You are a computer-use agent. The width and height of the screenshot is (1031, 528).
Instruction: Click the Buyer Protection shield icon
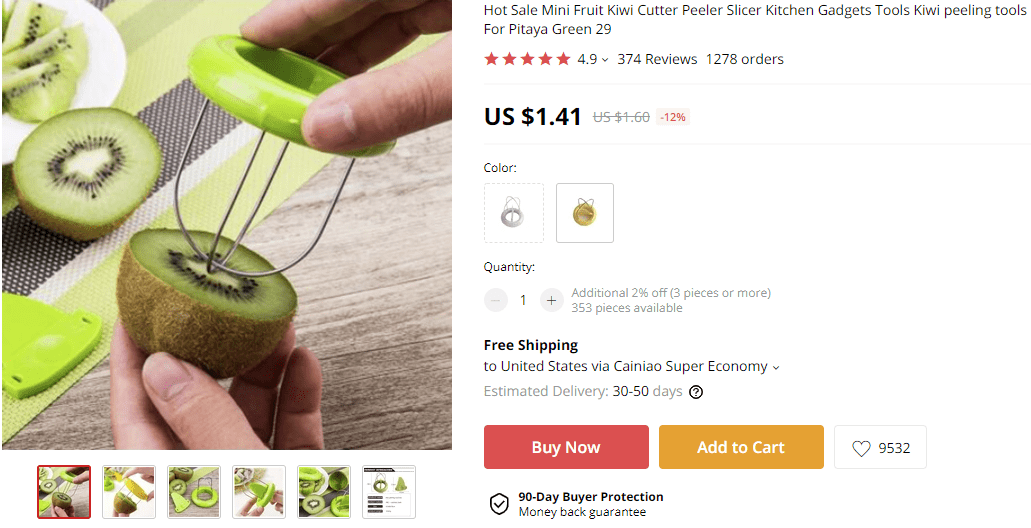[x=498, y=504]
